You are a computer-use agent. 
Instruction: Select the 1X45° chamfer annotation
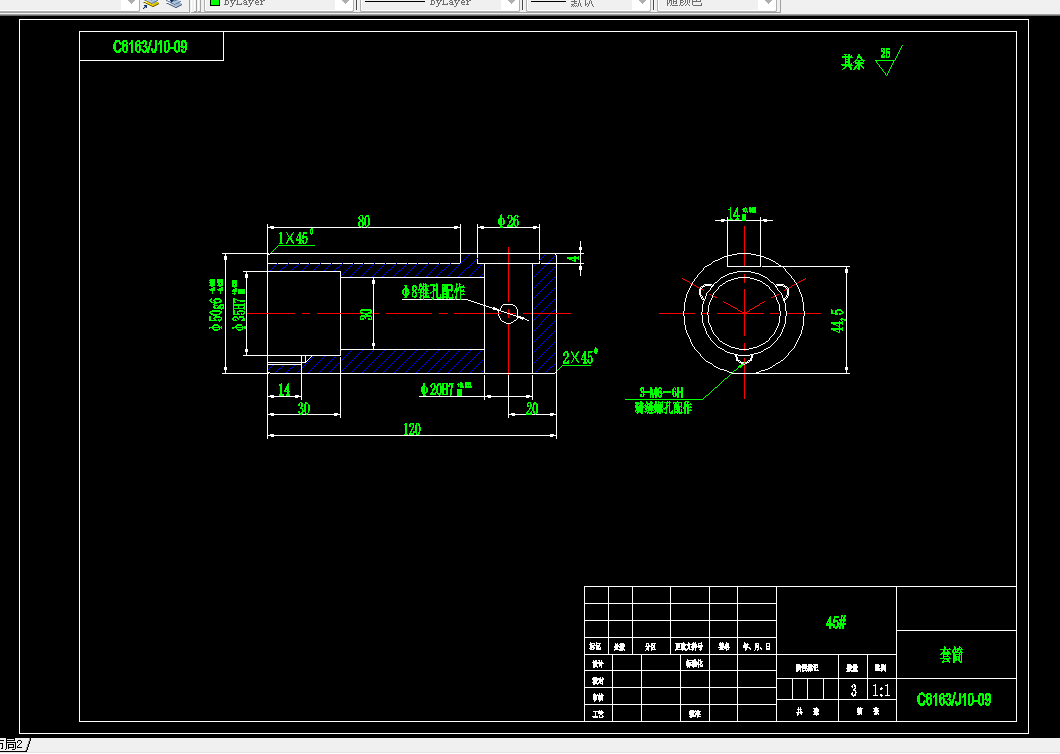tap(295, 237)
